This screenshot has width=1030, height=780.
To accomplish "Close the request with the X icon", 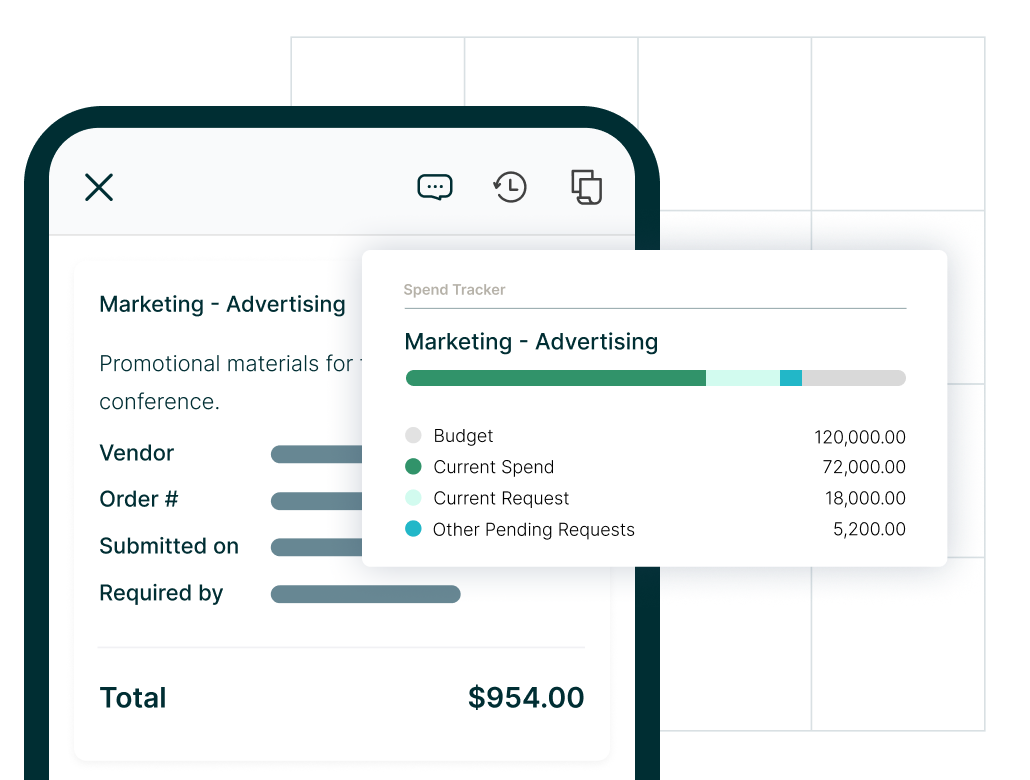I will point(99,187).
